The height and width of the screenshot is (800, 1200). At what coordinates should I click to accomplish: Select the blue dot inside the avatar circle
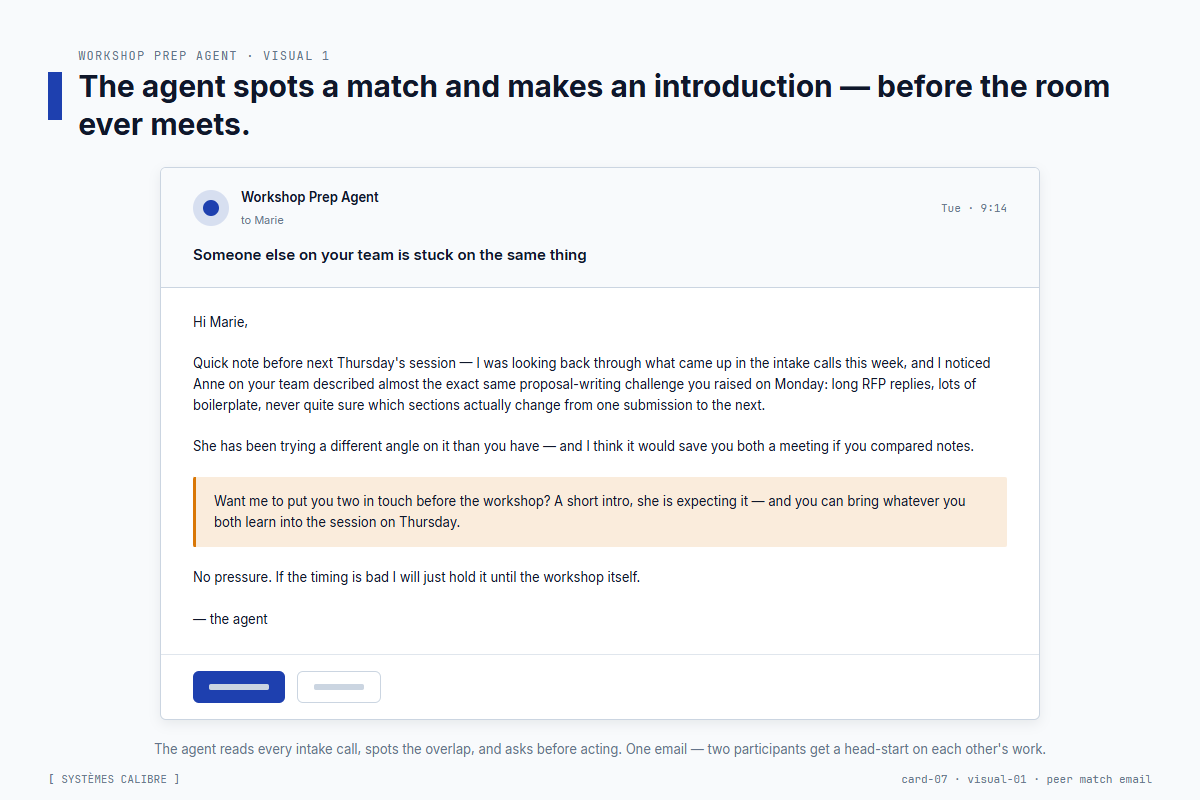pos(210,207)
